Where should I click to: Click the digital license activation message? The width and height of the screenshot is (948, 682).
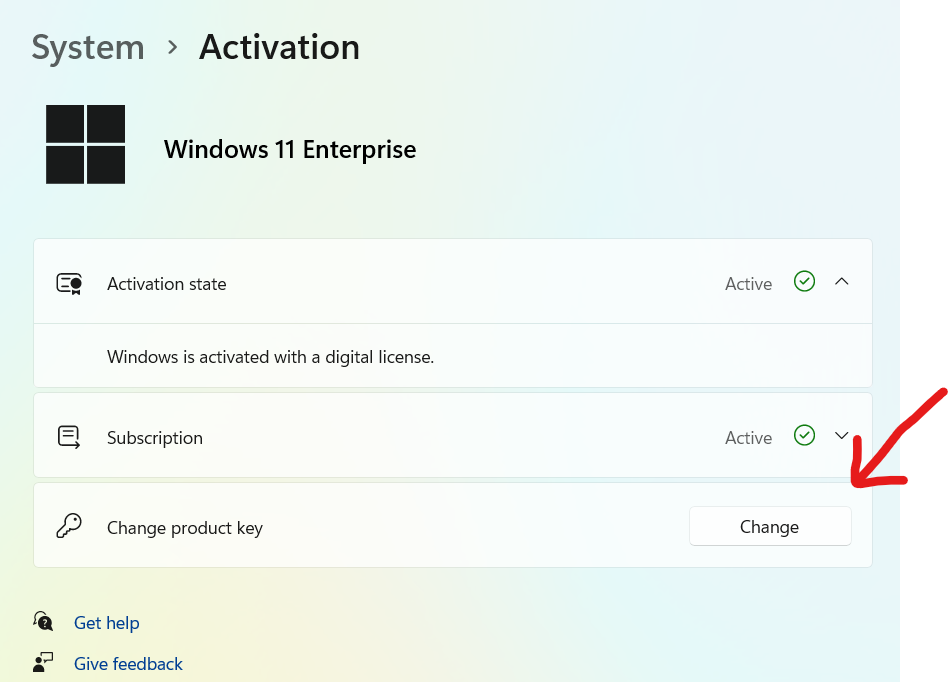click(270, 357)
